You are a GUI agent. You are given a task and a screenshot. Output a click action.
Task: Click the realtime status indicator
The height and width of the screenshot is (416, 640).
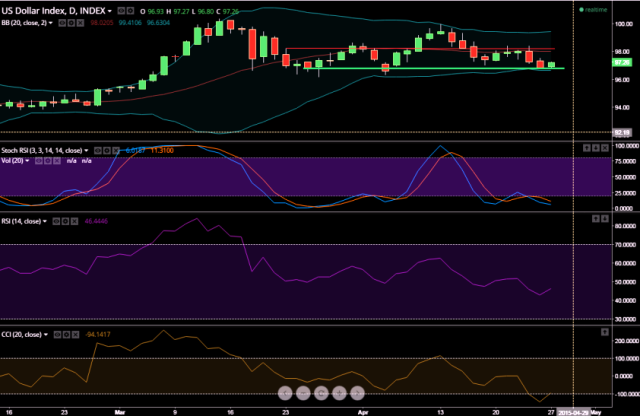(597, 9)
